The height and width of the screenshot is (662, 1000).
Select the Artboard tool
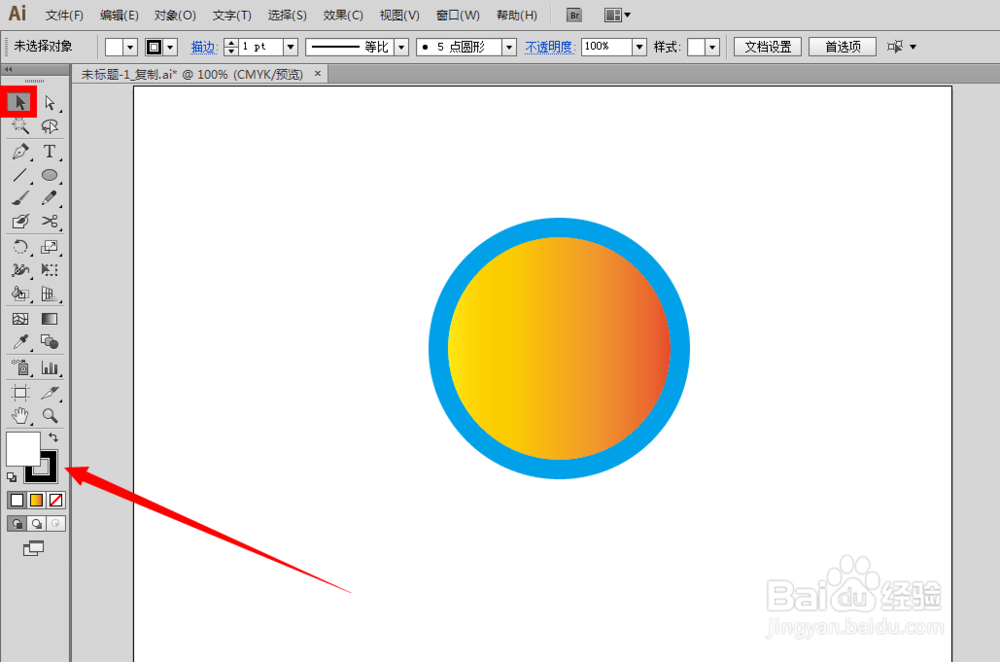point(20,392)
